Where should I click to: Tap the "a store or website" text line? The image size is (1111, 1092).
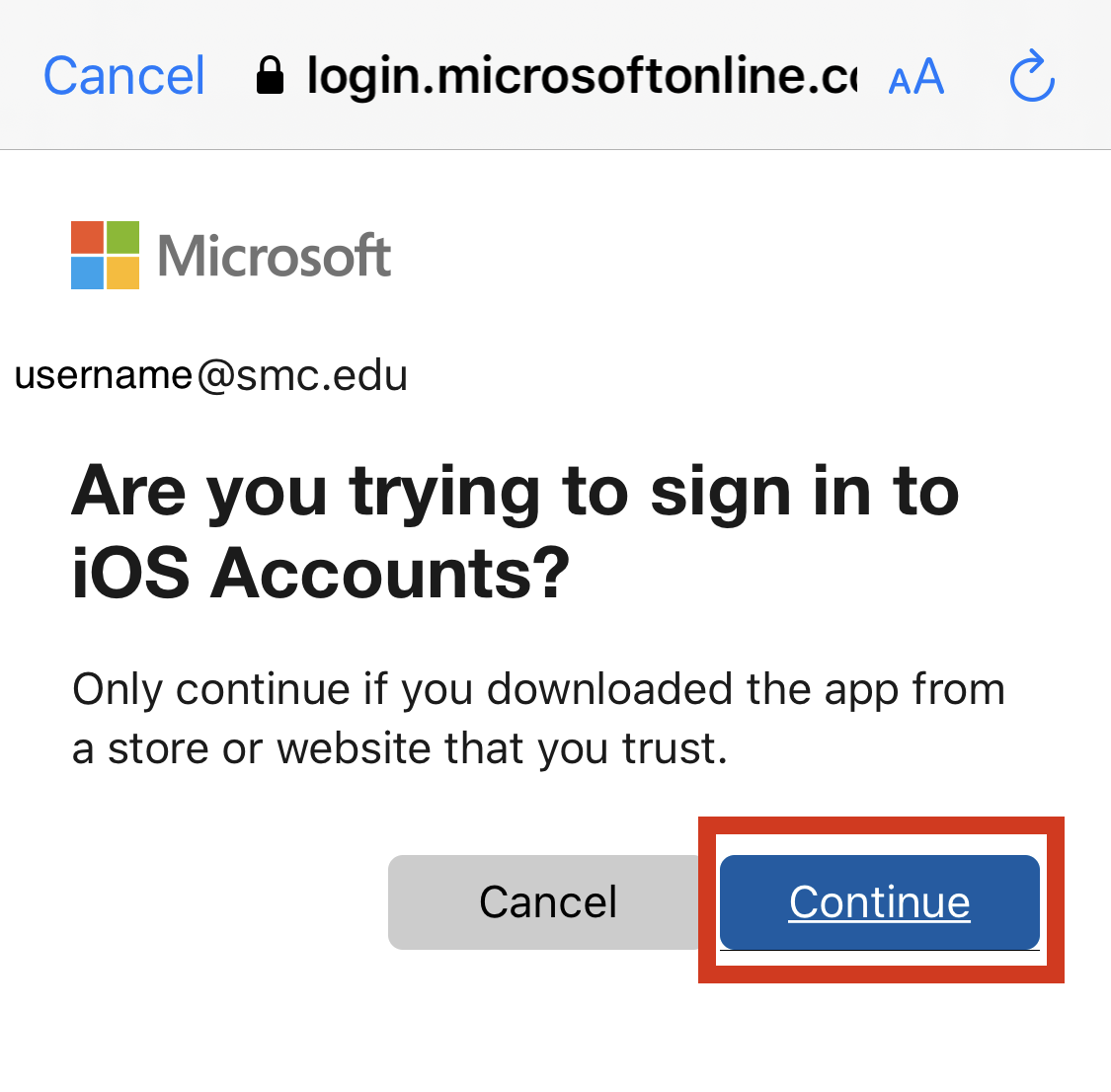[x=399, y=748]
